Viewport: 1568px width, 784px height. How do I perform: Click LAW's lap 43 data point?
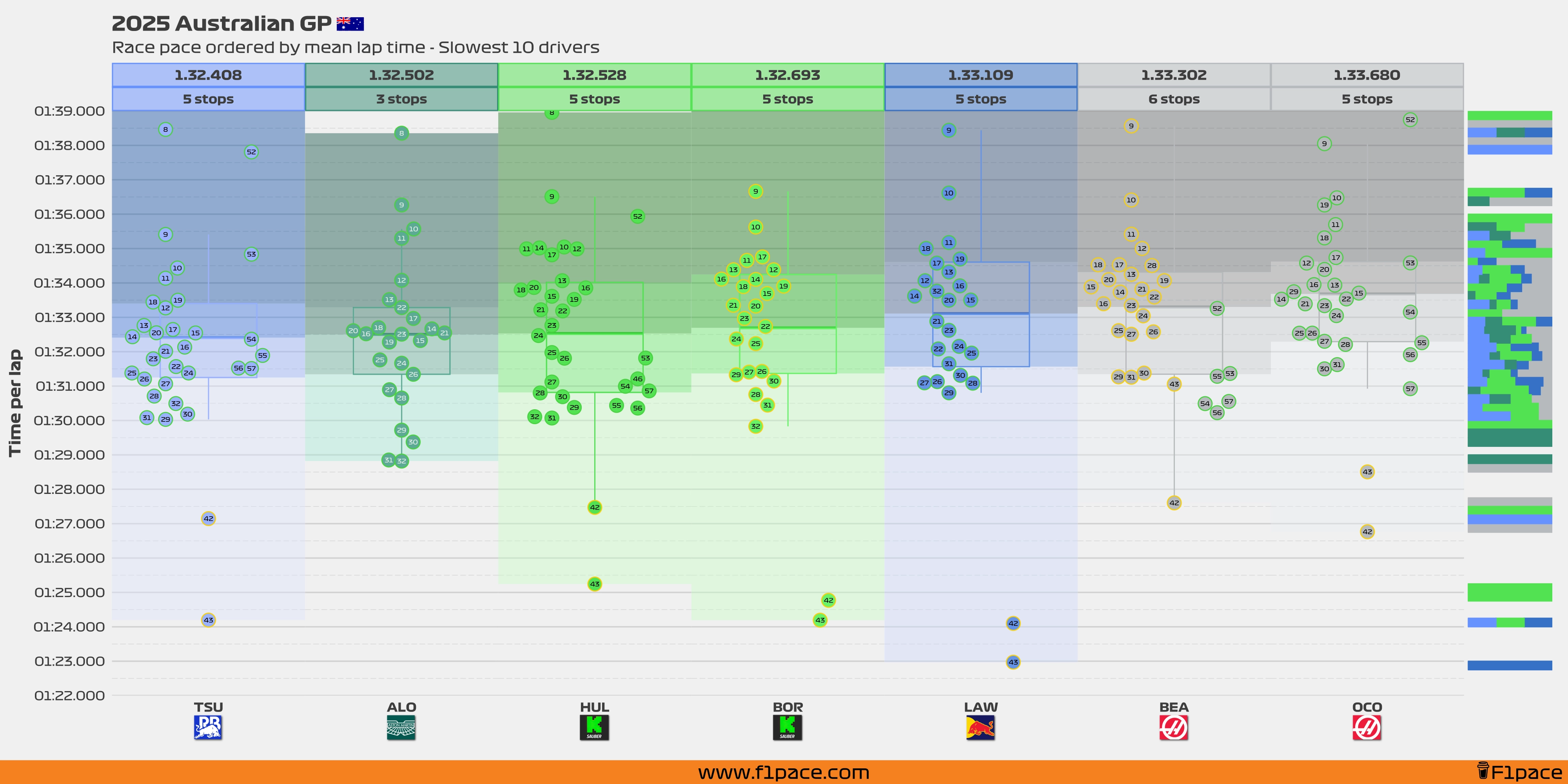point(1013,662)
